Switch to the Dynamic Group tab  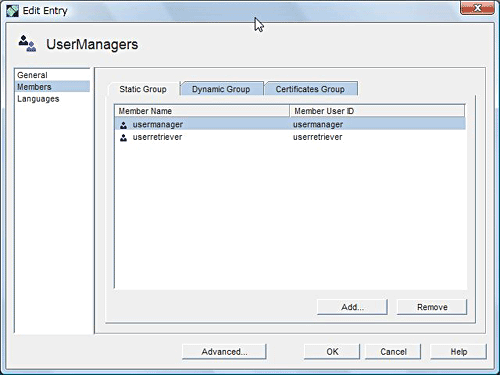pyautogui.click(x=221, y=89)
